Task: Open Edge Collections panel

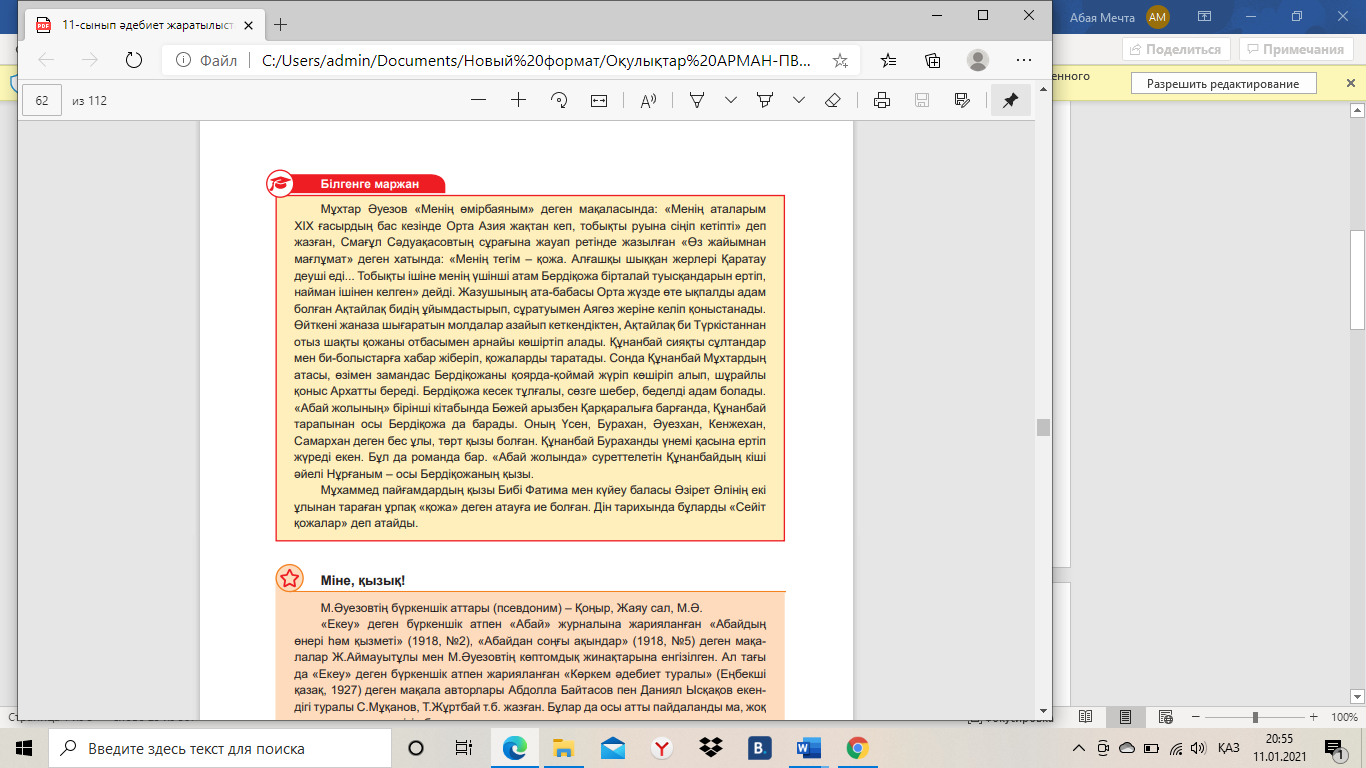Action: (x=933, y=60)
